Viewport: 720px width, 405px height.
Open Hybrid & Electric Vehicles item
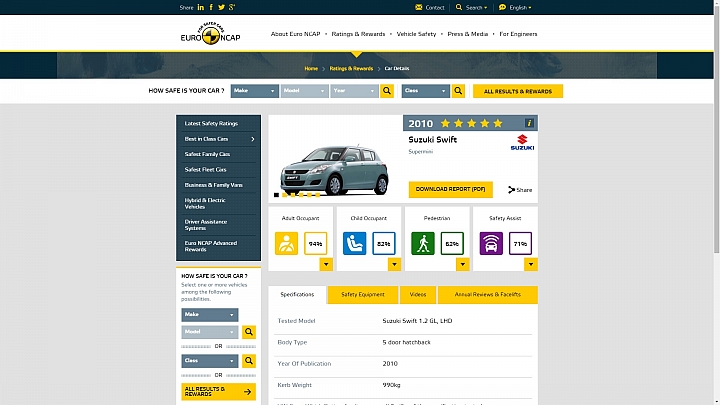coord(218,203)
